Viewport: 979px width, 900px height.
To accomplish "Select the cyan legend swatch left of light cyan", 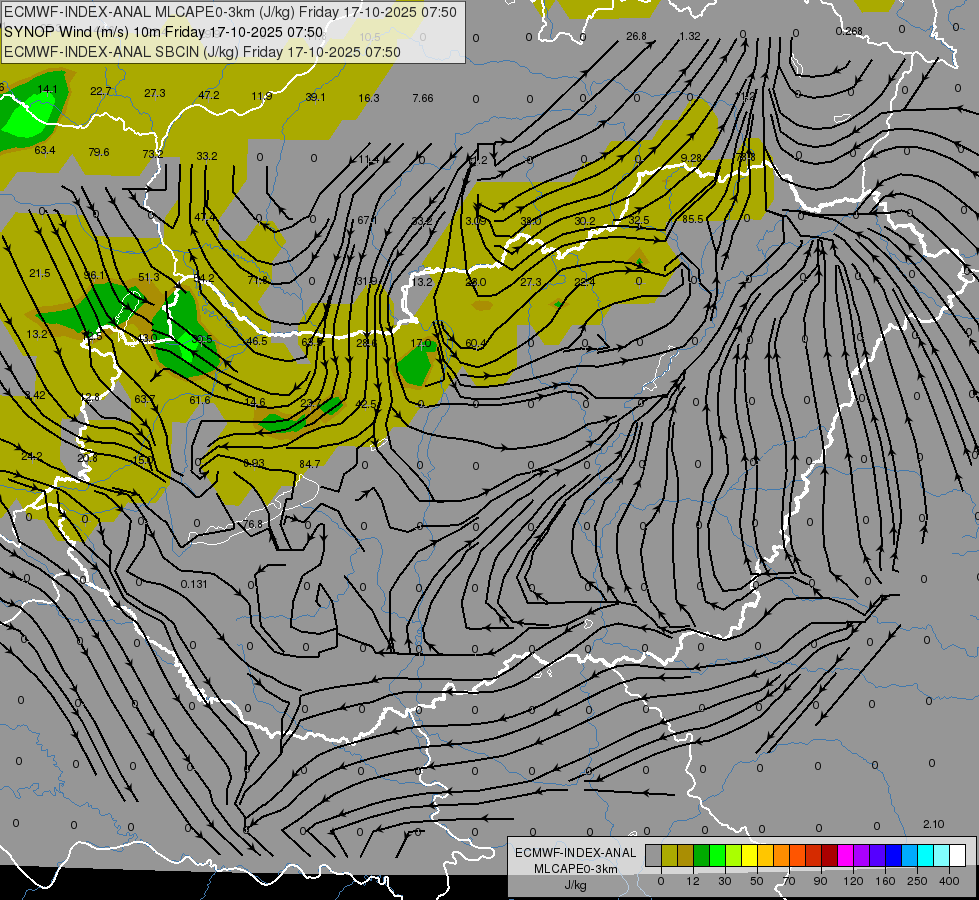I will tap(925, 856).
